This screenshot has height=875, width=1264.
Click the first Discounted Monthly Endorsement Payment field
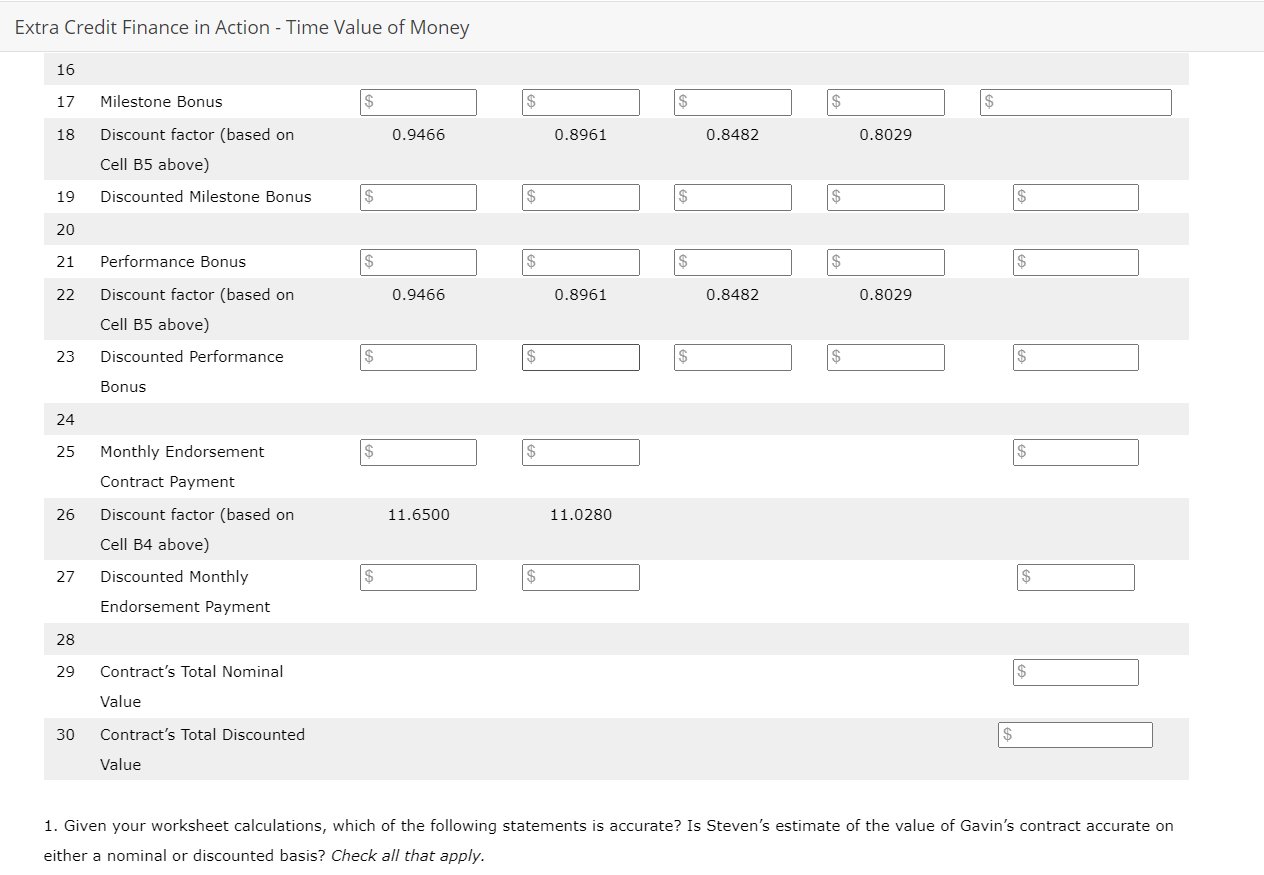(x=418, y=576)
